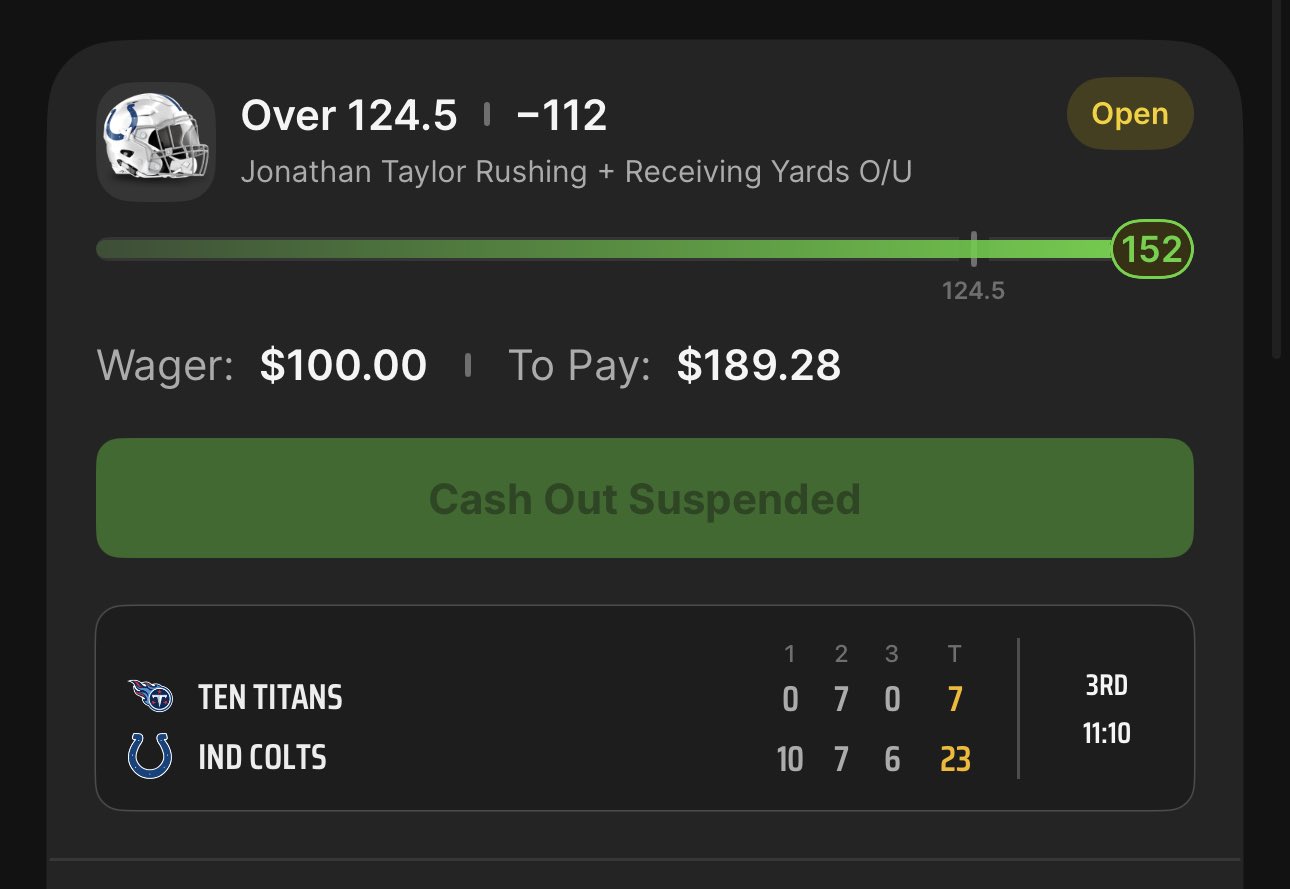Click the $100.00 wager amount
1290x889 pixels.
point(343,365)
